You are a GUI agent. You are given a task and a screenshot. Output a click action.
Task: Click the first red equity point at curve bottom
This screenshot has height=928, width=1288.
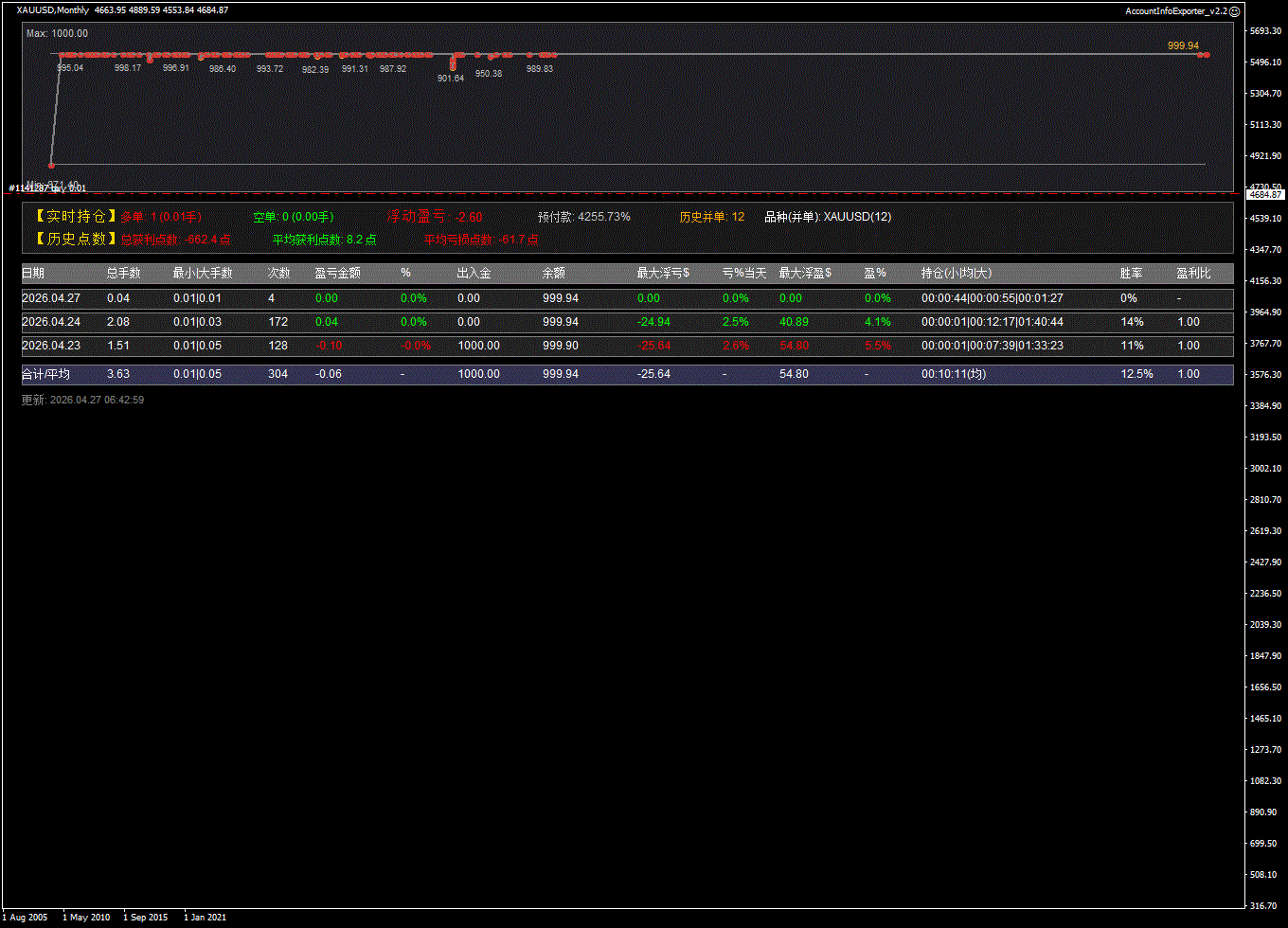pos(51,166)
